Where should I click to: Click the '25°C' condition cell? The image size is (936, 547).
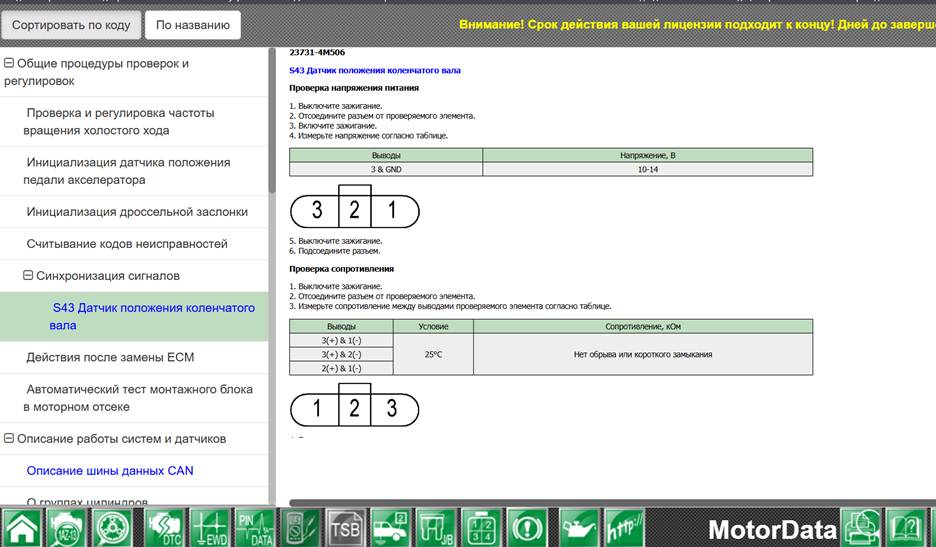point(433,354)
